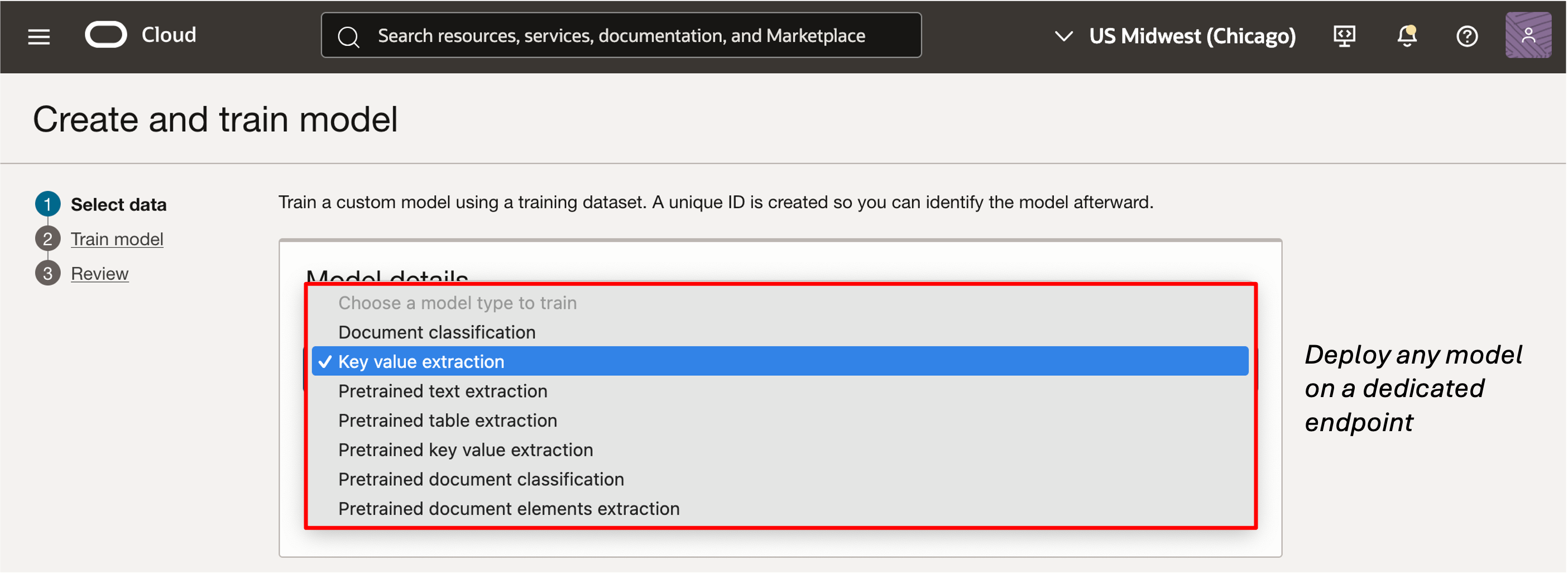Select Pretrained text extraction option
This screenshot has height=573, width=1568.
tap(443, 391)
